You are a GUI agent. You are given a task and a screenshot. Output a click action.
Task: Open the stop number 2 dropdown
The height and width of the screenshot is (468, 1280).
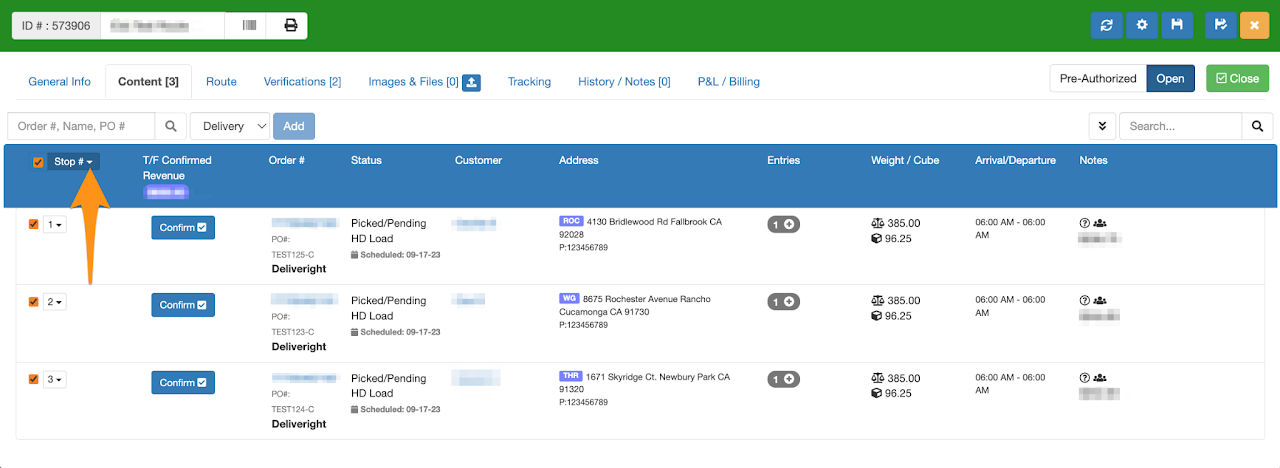(54, 302)
